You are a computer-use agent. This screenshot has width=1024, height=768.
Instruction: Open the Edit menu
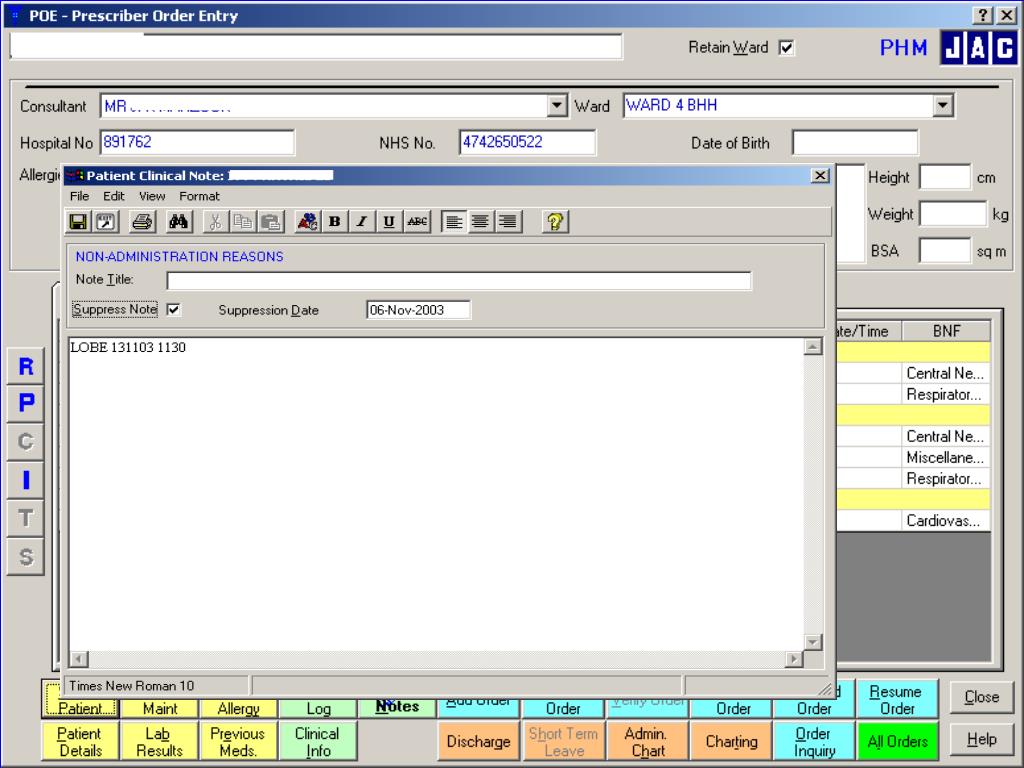pos(114,196)
